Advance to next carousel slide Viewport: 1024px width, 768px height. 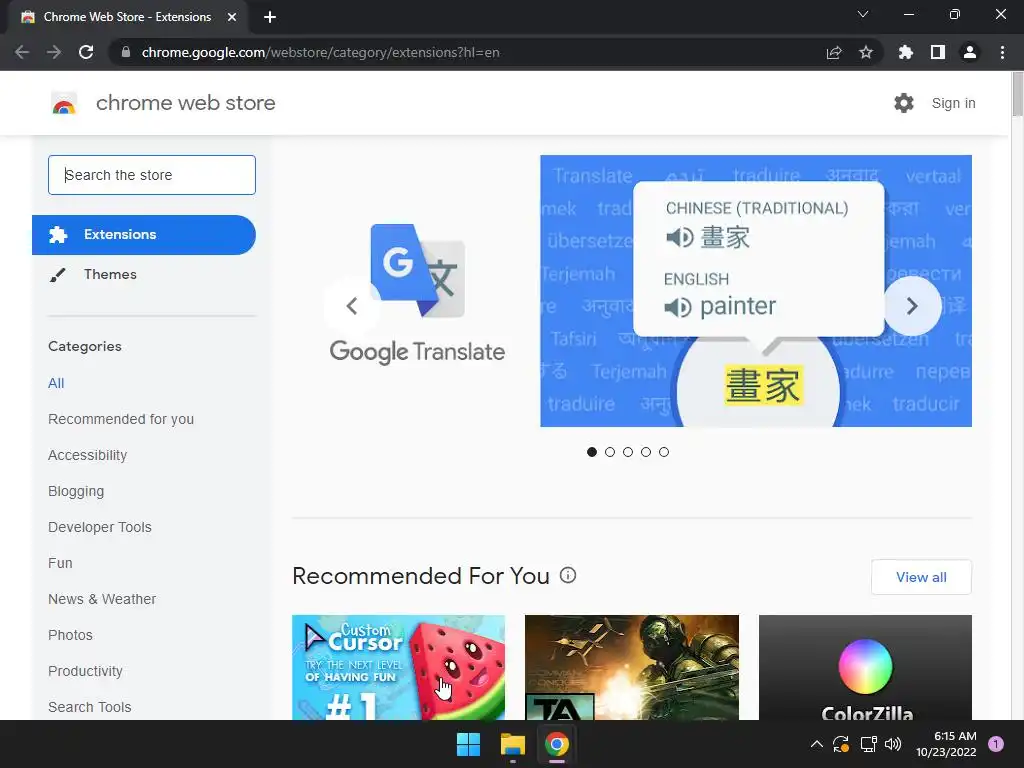tap(912, 306)
